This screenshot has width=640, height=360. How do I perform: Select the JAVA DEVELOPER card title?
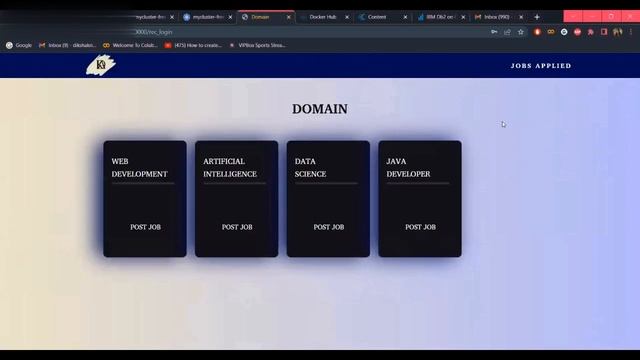[408, 167]
